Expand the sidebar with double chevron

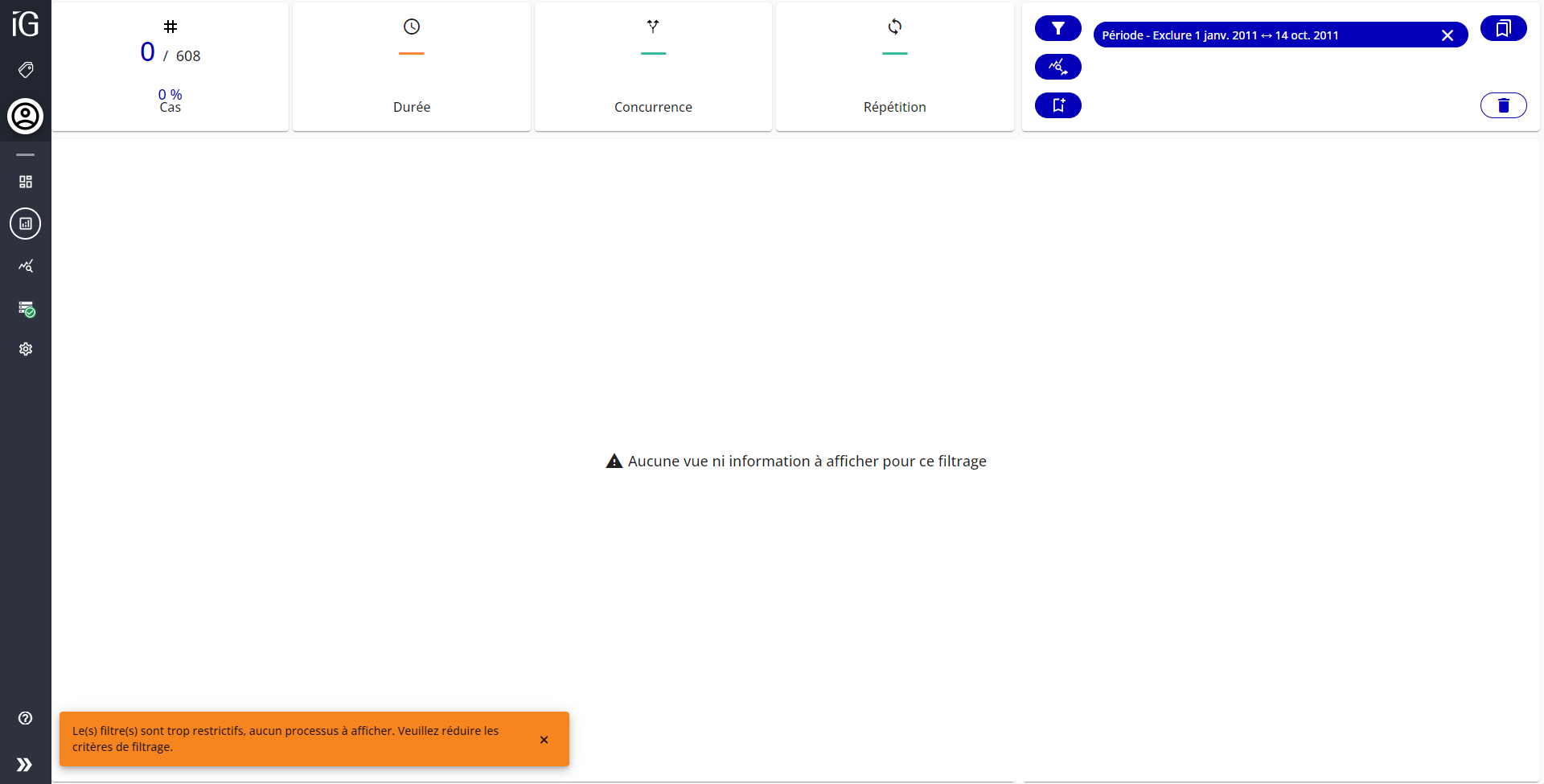[x=25, y=764]
